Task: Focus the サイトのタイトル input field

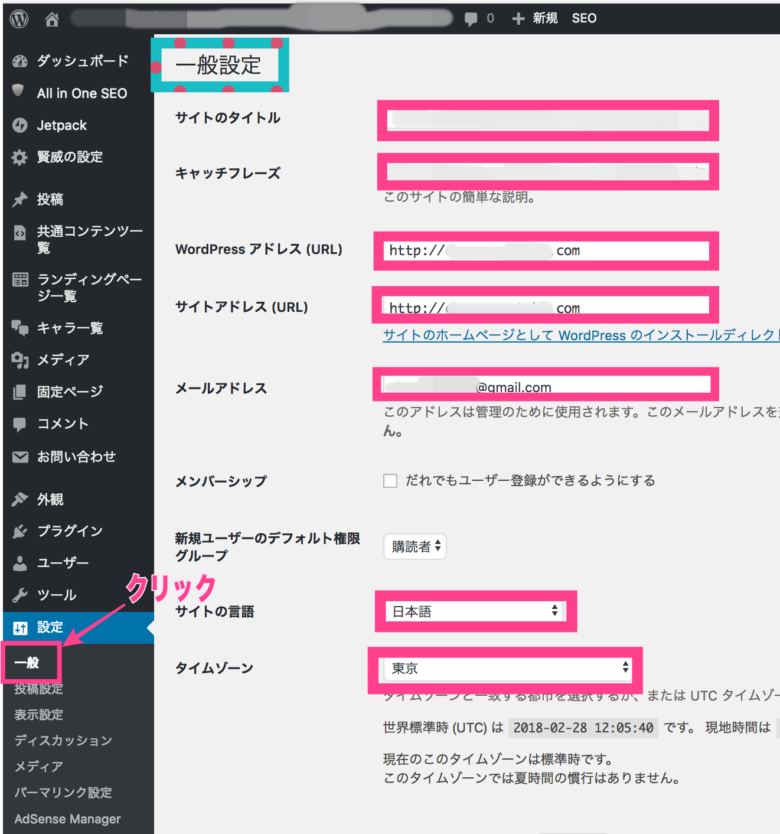Action: [x=548, y=121]
